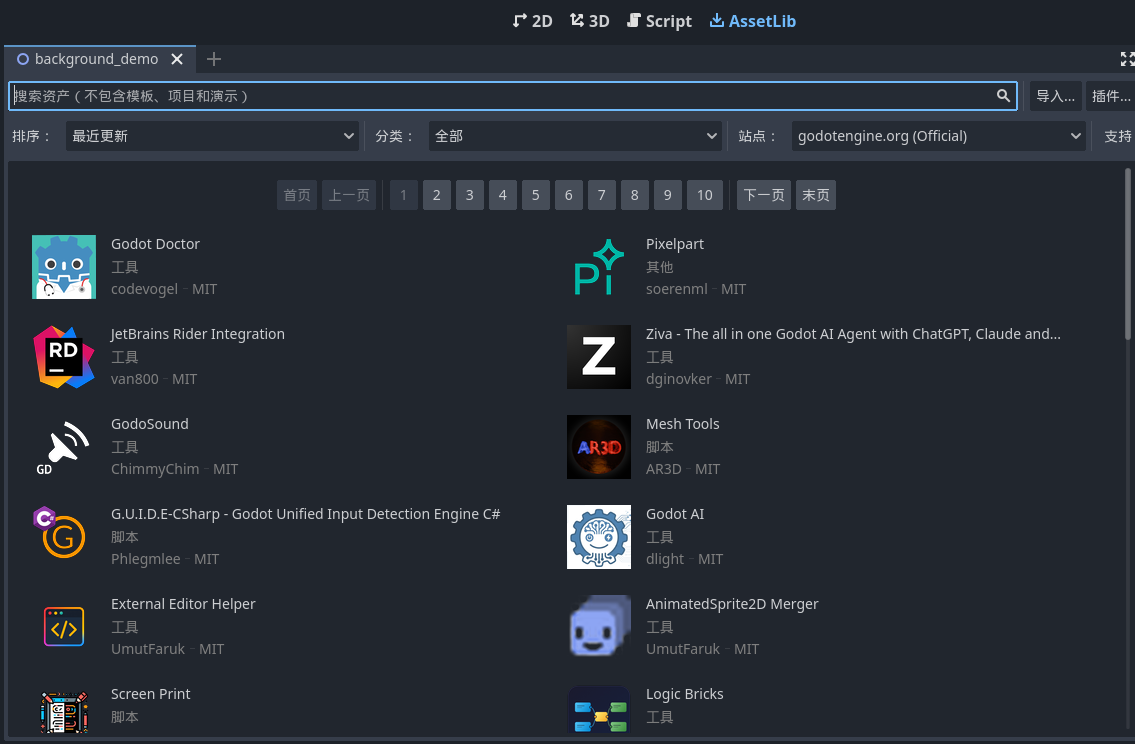Click author dlight under Godot AI
The width and height of the screenshot is (1135, 744).
click(x=664, y=559)
